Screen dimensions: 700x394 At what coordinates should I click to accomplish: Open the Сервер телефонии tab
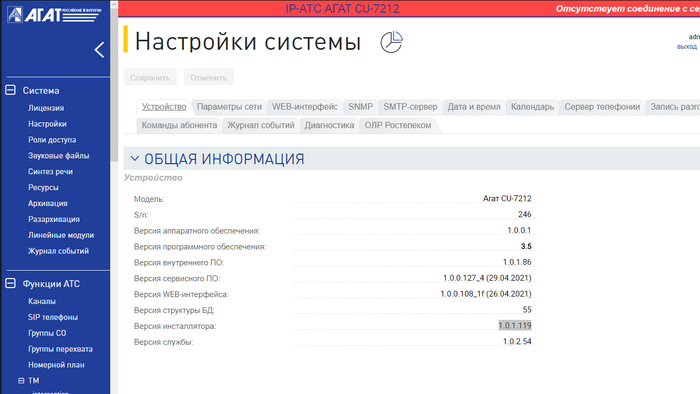coord(602,107)
